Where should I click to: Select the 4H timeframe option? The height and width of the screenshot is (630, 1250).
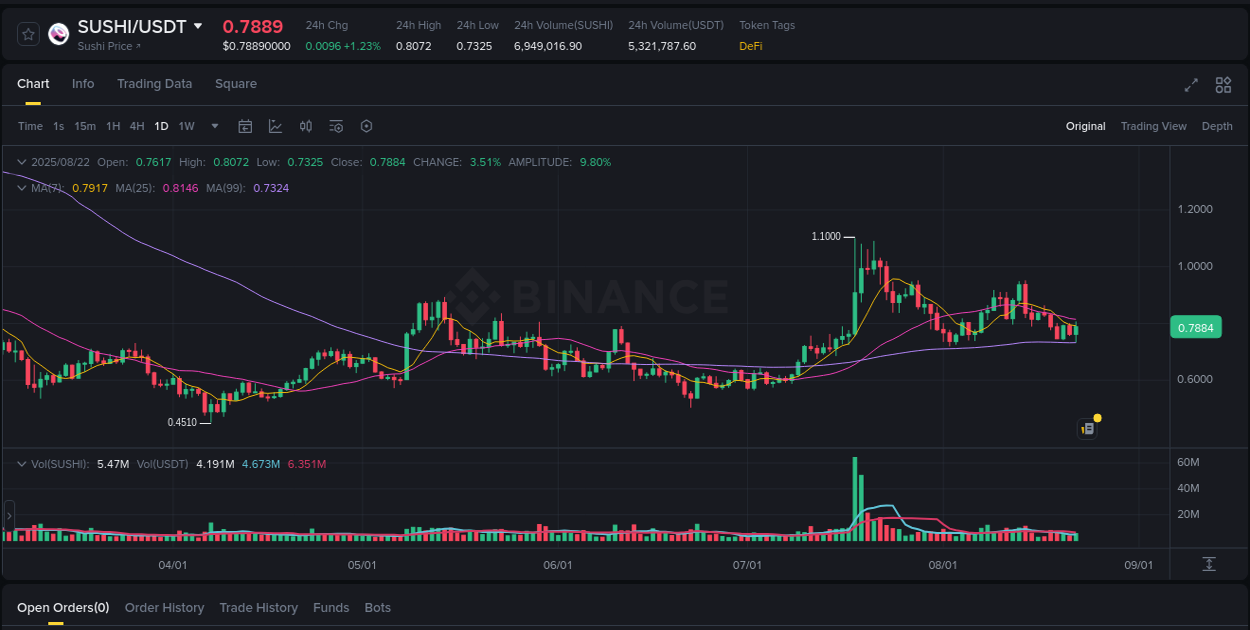pyautogui.click(x=137, y=126)
